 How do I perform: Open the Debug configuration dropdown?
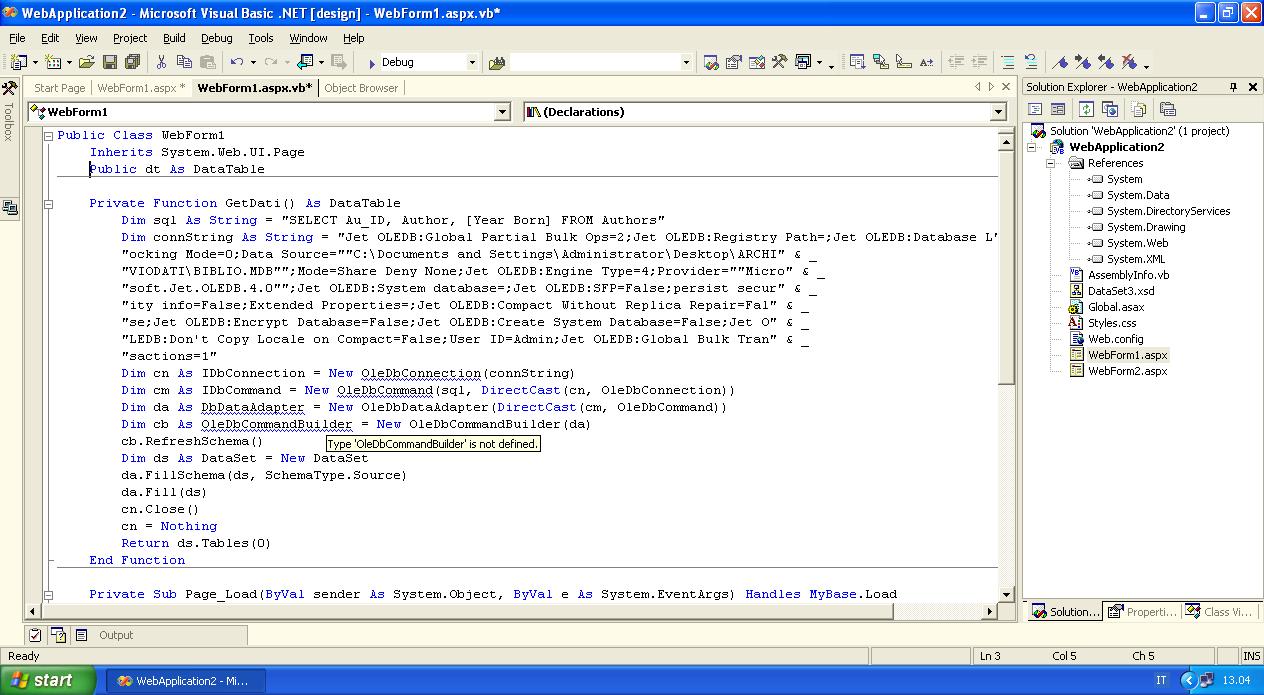pos(472,62)
